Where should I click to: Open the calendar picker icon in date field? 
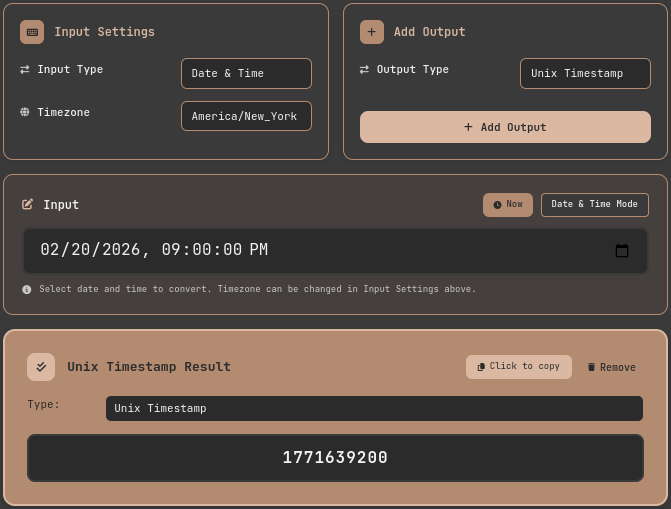coord(622,251)
